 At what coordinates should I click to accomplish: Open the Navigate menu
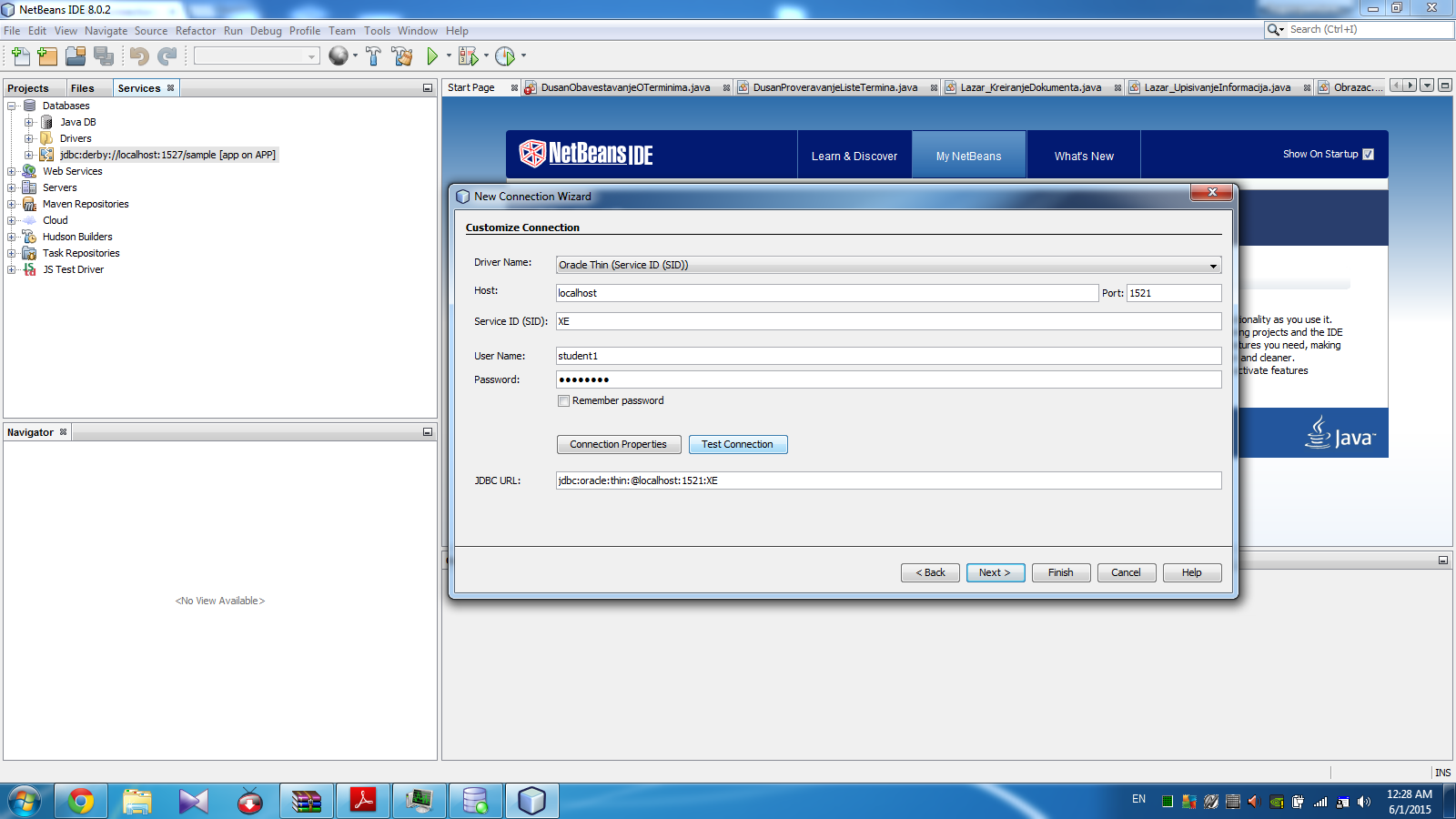(106, 31)
